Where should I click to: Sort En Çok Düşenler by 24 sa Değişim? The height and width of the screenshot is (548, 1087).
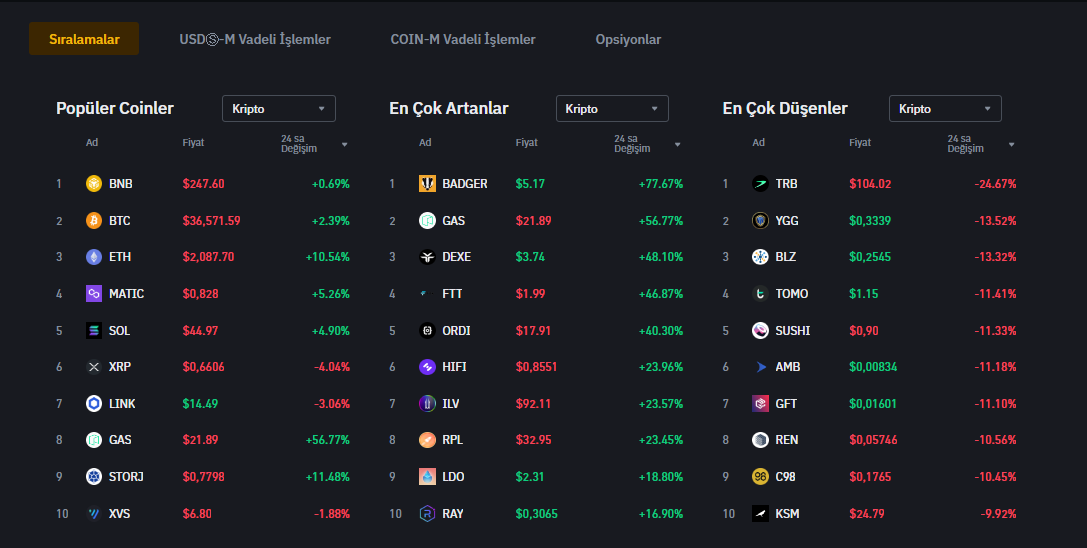(980, 144)
